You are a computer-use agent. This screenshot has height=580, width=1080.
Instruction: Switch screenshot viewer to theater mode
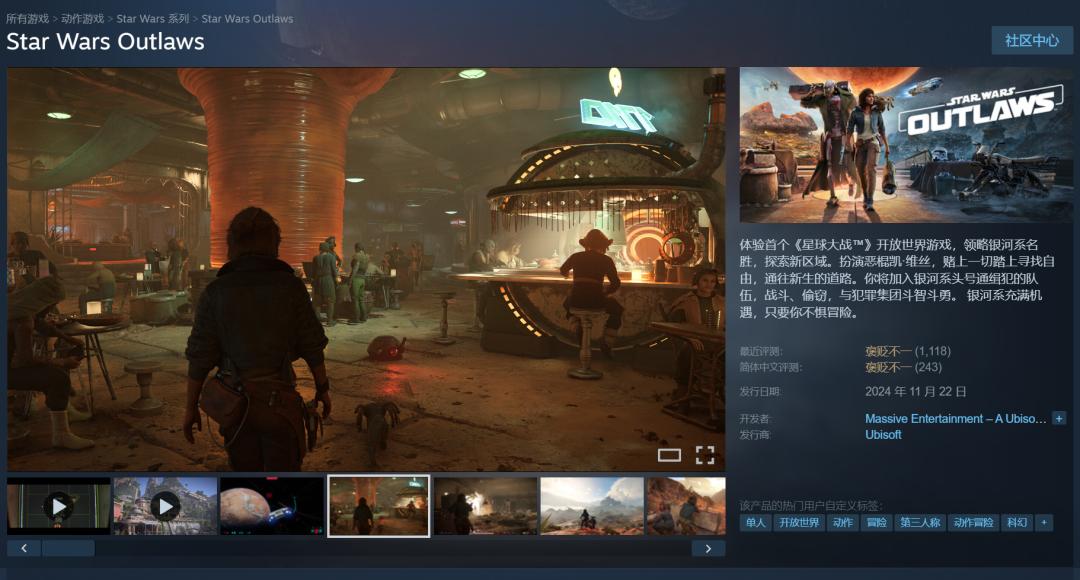coord(669,455)
